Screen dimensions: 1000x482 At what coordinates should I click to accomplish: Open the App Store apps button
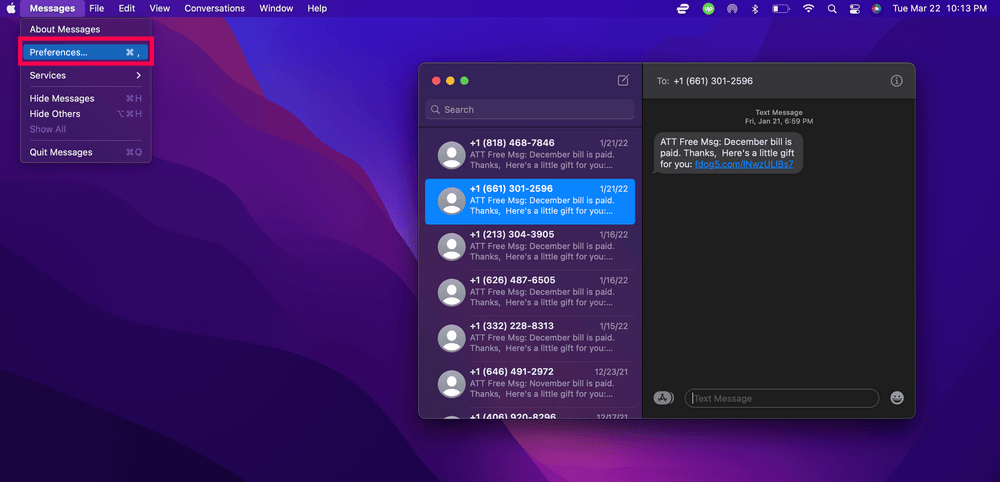click(x=663, y=398)
